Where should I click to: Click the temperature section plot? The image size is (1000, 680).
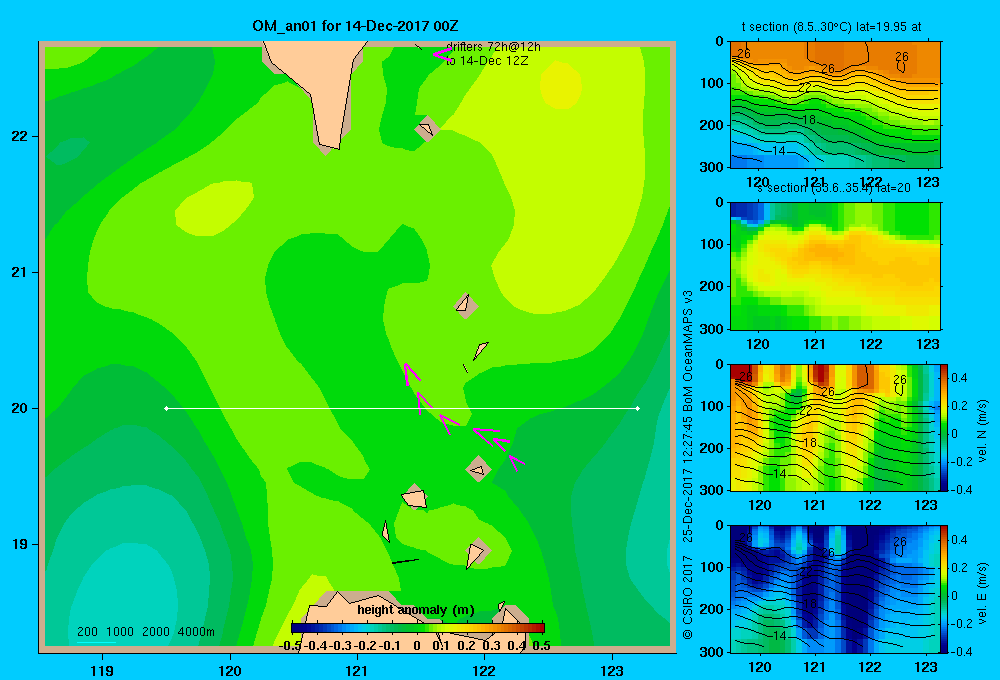835,105
